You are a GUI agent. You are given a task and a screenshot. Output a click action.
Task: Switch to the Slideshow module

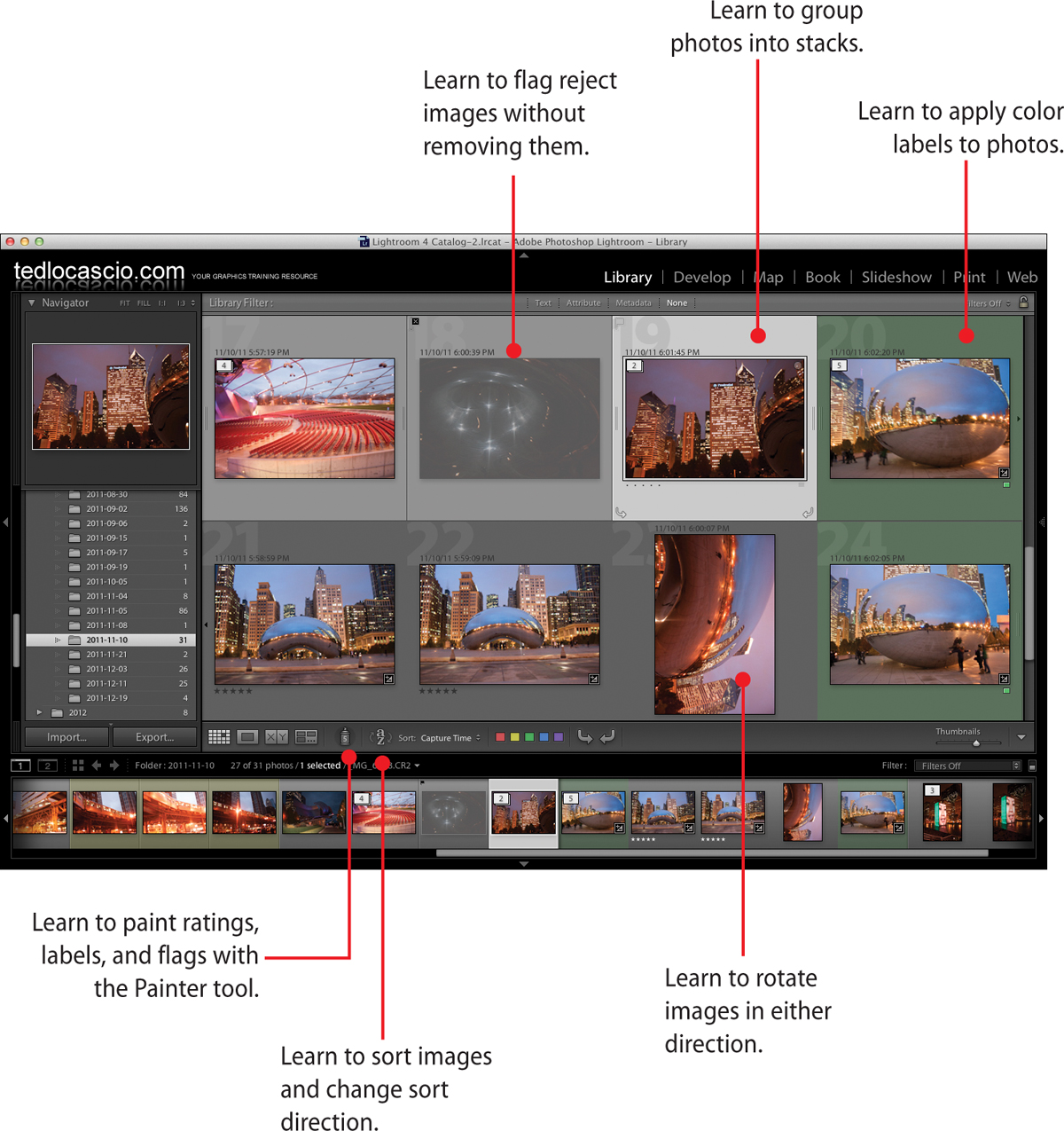tap(896, 278)
